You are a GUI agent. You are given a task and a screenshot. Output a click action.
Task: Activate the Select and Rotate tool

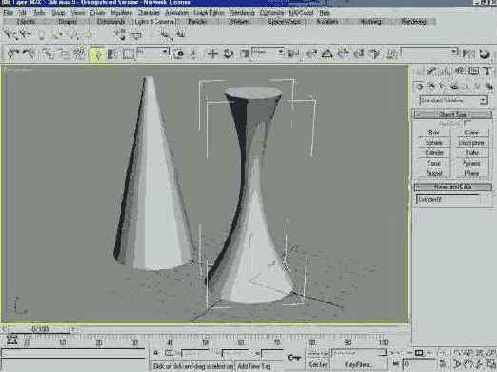point(228,53)
